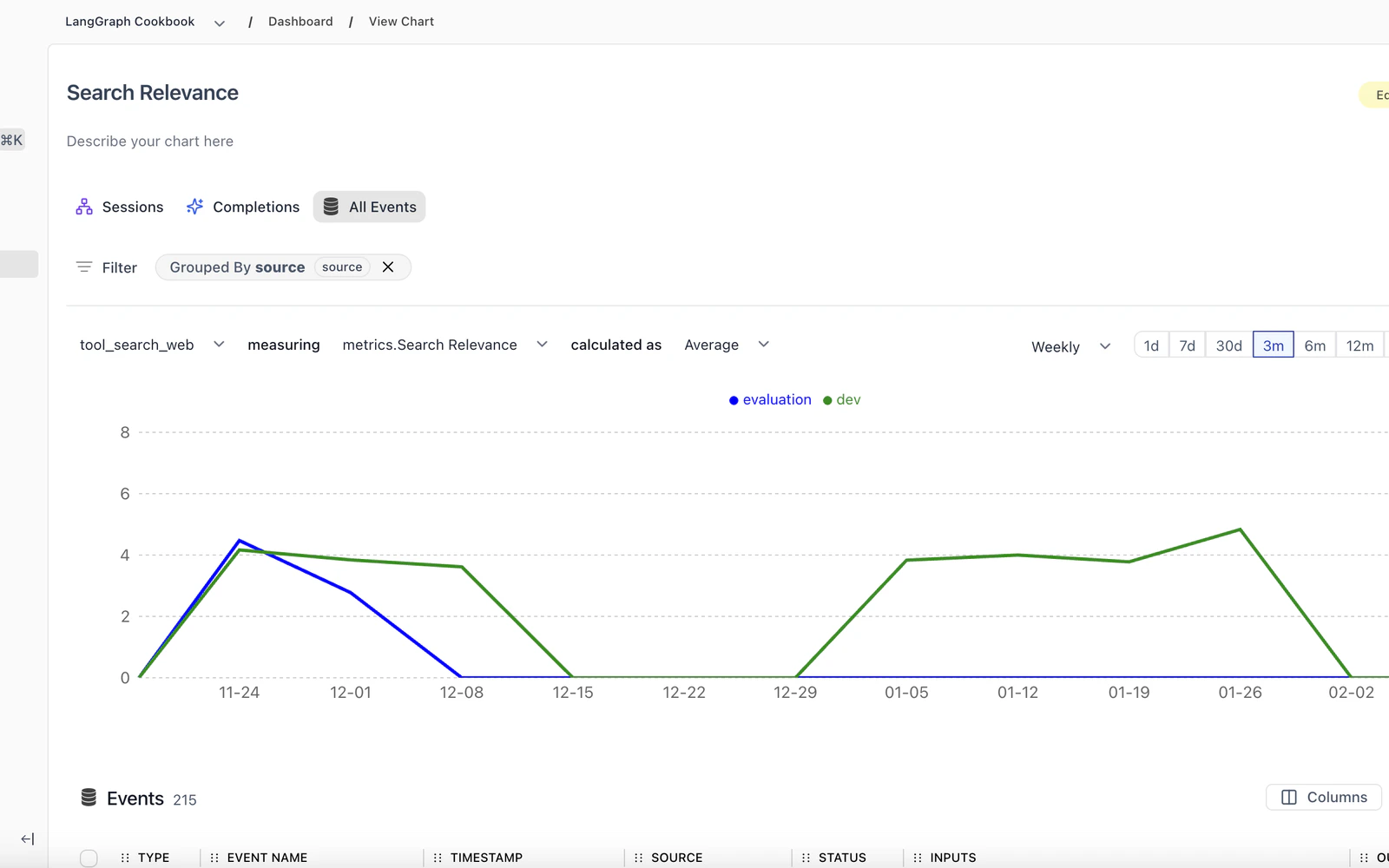
Task: Click the evaluation peak at 11-24
Action: tap(240, 541)
